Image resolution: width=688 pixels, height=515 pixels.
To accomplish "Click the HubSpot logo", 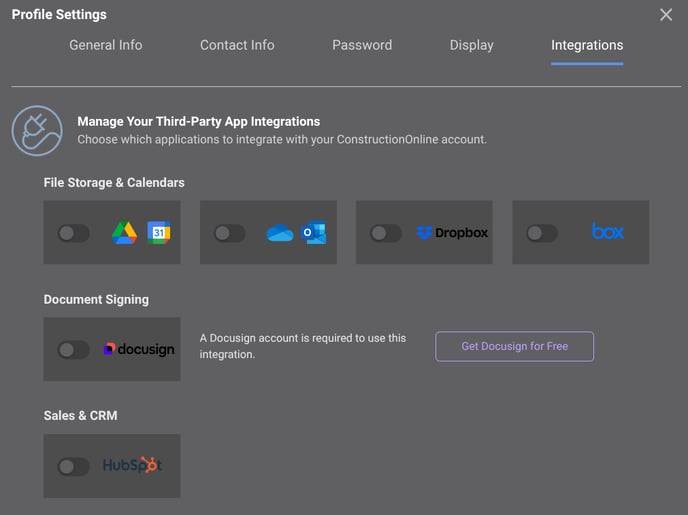I will coord(132,466).
